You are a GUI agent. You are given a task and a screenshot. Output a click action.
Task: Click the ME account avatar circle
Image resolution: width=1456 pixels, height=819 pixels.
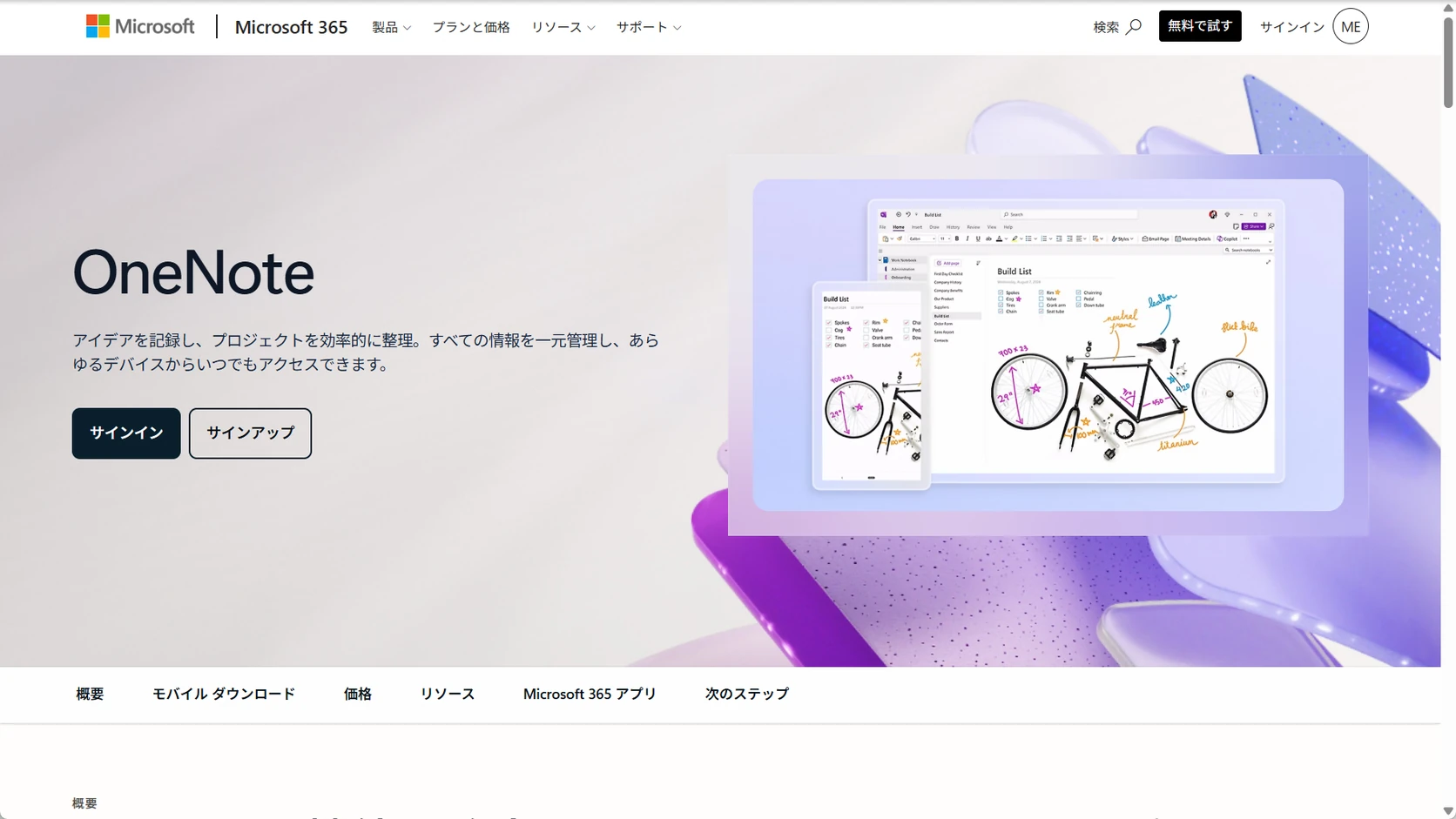(1351, 27)
